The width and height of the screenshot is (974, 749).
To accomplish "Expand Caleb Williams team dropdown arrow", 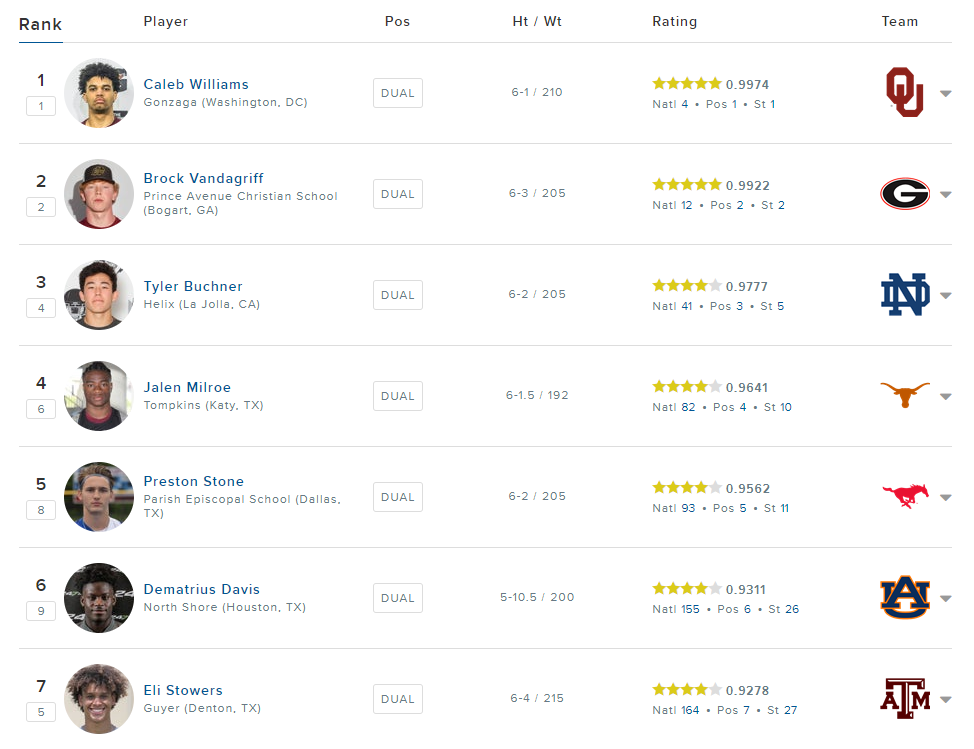I will (945, 94).
